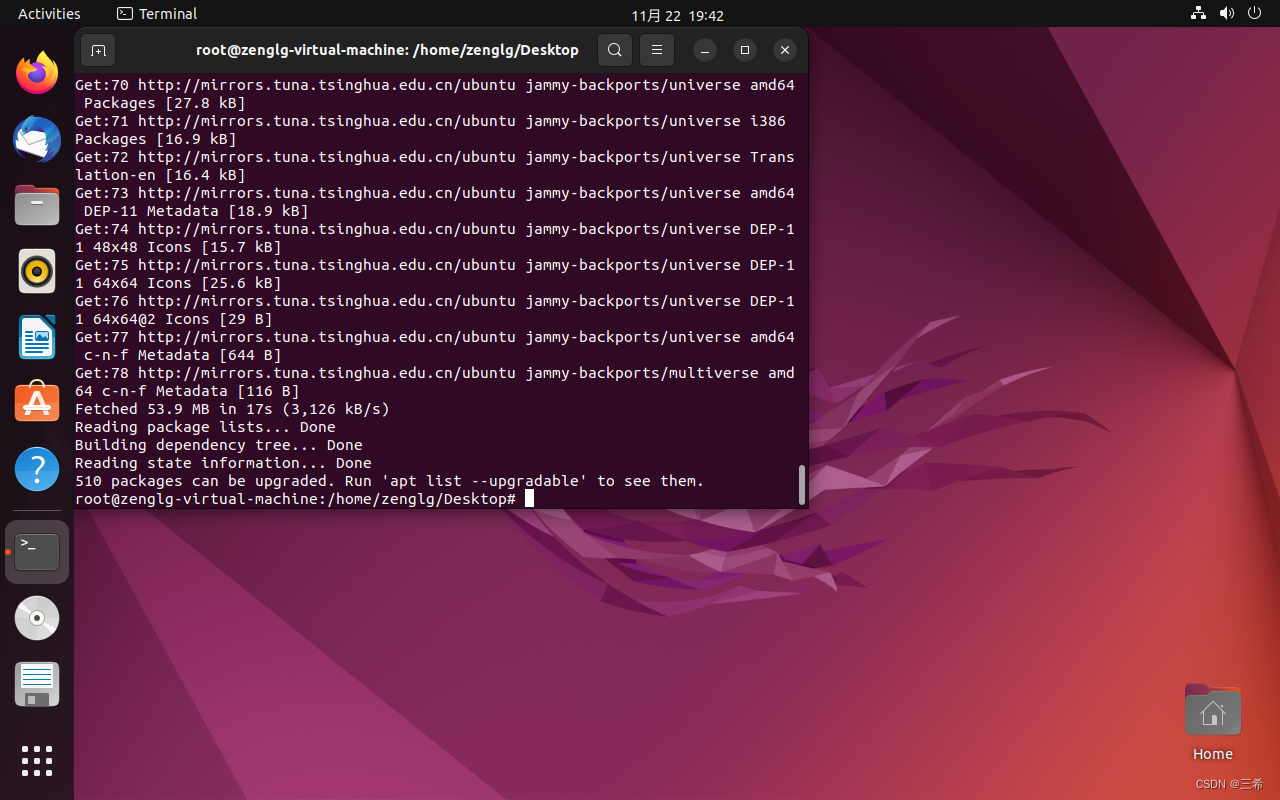This screenshot has width=1280, height=800.
Task: Launch Rhythmbox music player
Action: tap(37, 270)
